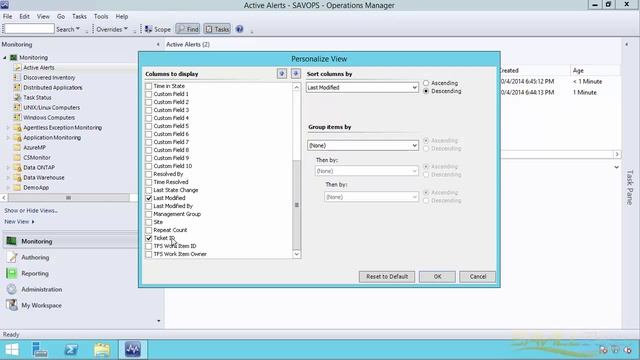
Task: Click the navigation tree horizontal scrollbar
Action: [69, 198]
